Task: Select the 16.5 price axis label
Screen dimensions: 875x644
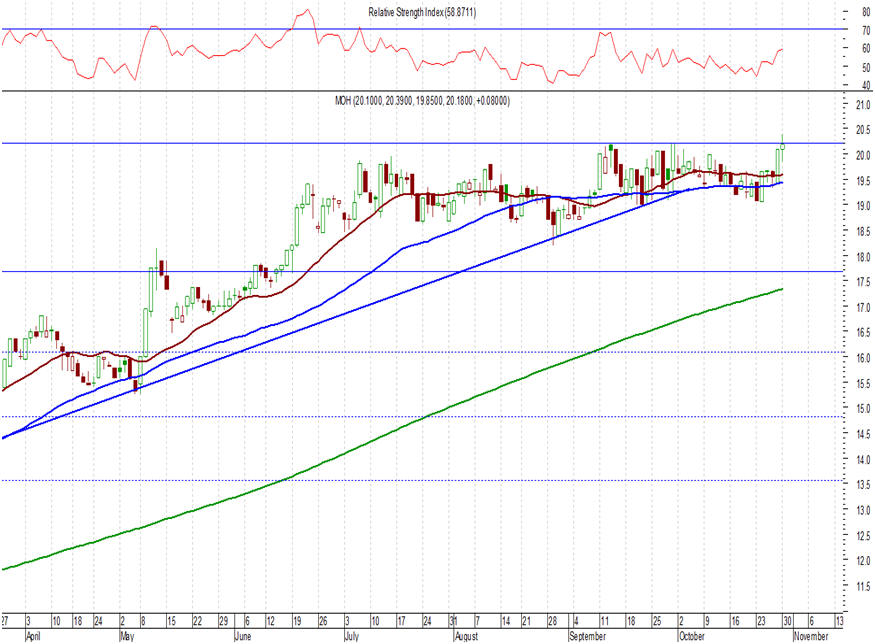Action: (x=863, y=333)
